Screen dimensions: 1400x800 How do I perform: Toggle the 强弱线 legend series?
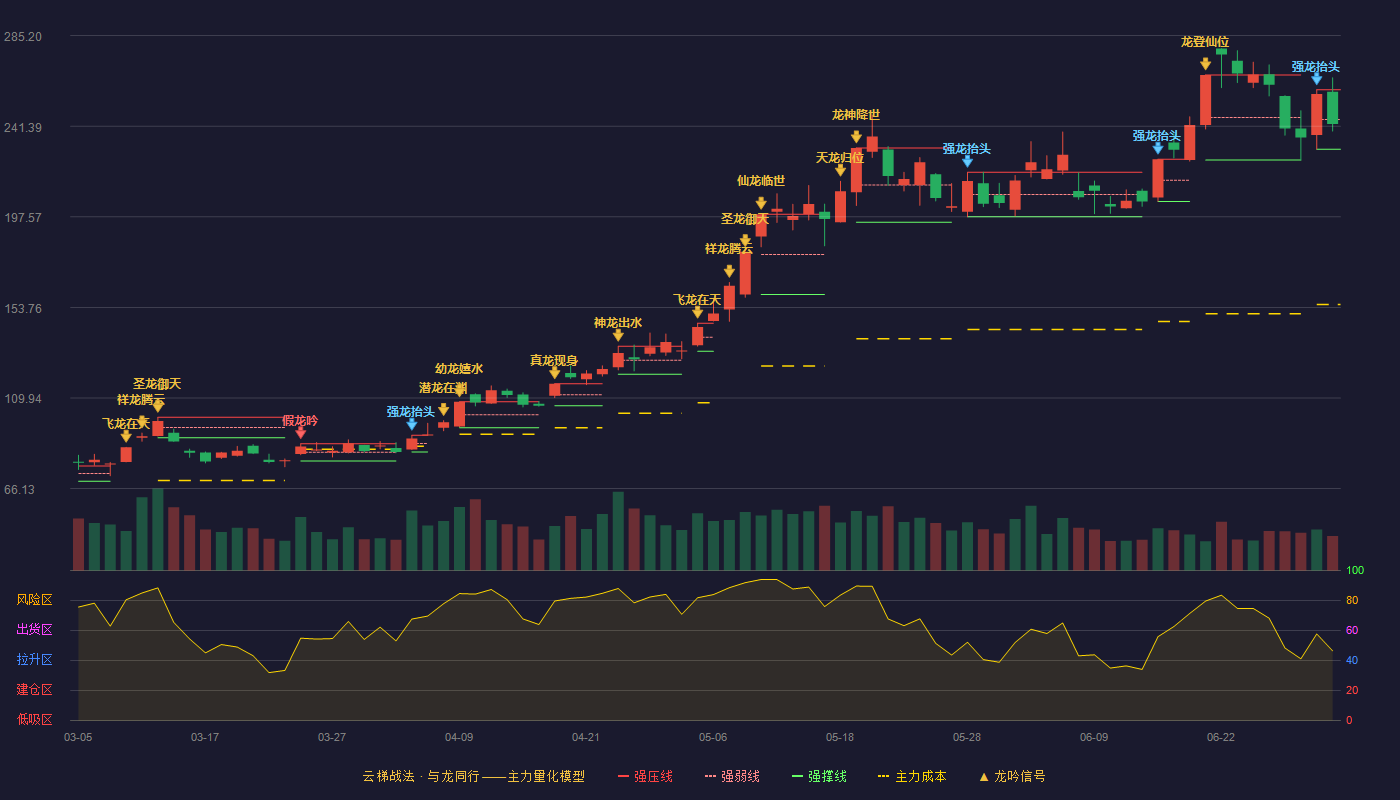pyautogui.click(x=732, y=776)
